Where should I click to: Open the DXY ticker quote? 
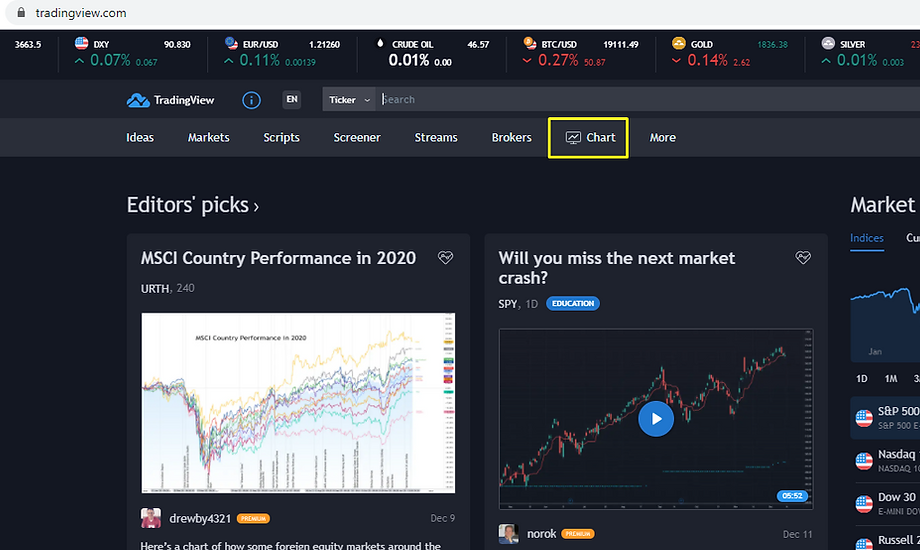click(133, 53)
